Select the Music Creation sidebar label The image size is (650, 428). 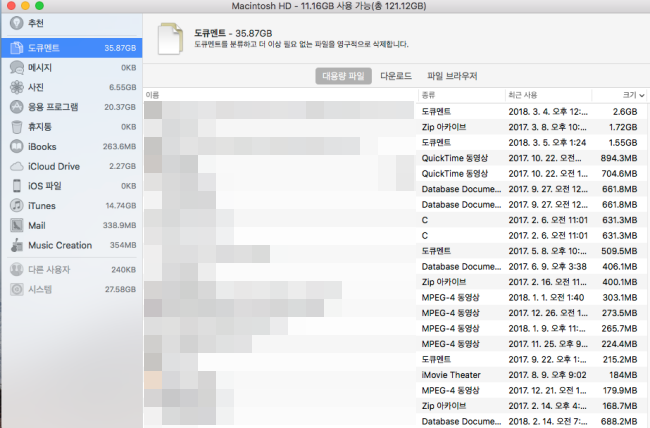(x=60, y=245)
